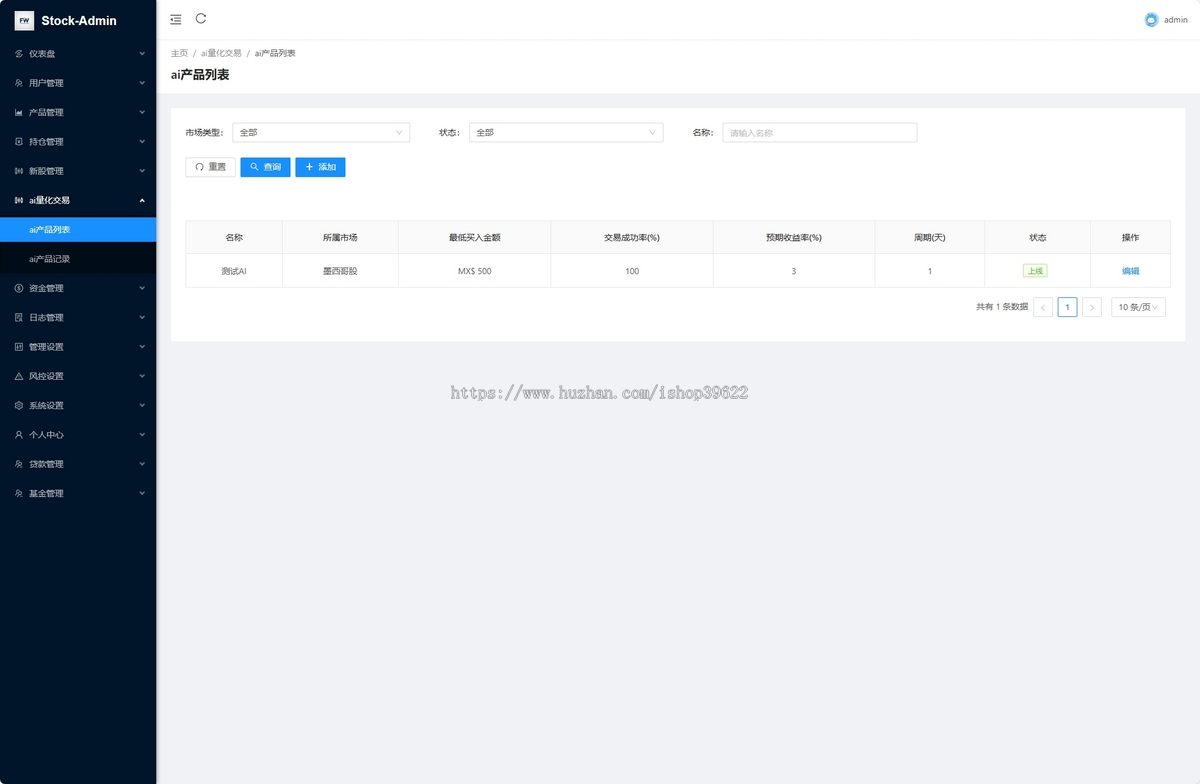Viewport: 1200px width, 784px height.
Task: Open 仪表盘 dashboard menu
Action: point(78,53)
